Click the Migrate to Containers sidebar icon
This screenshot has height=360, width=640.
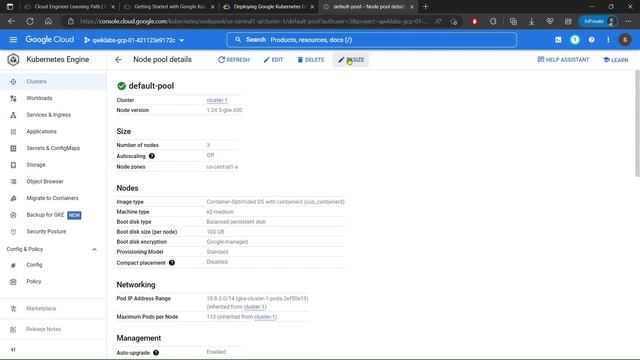click(x=13, y=198)
